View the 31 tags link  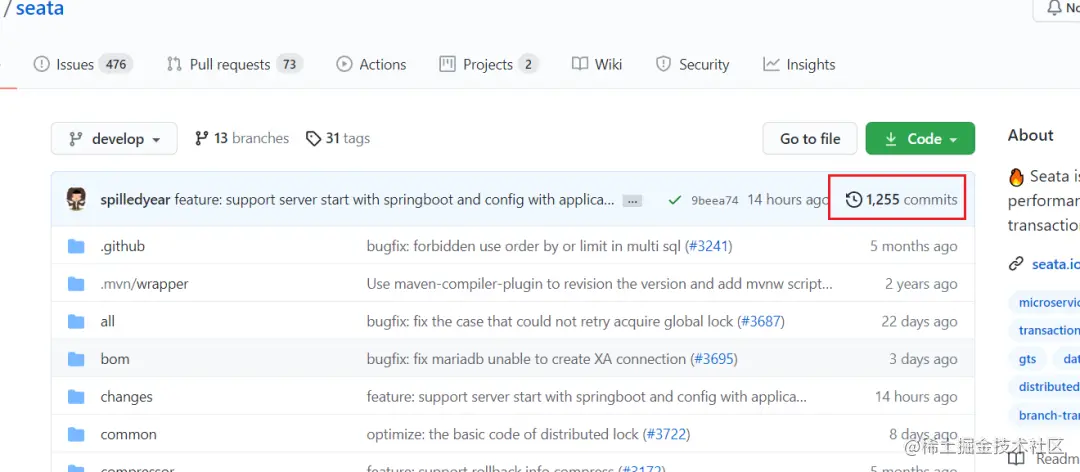click(338, 138)
